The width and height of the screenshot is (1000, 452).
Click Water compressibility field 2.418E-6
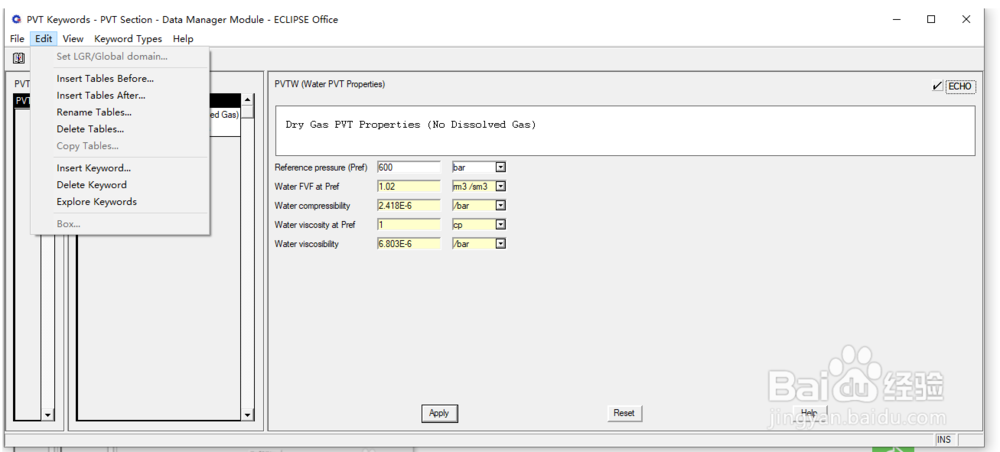coord(409,205)
